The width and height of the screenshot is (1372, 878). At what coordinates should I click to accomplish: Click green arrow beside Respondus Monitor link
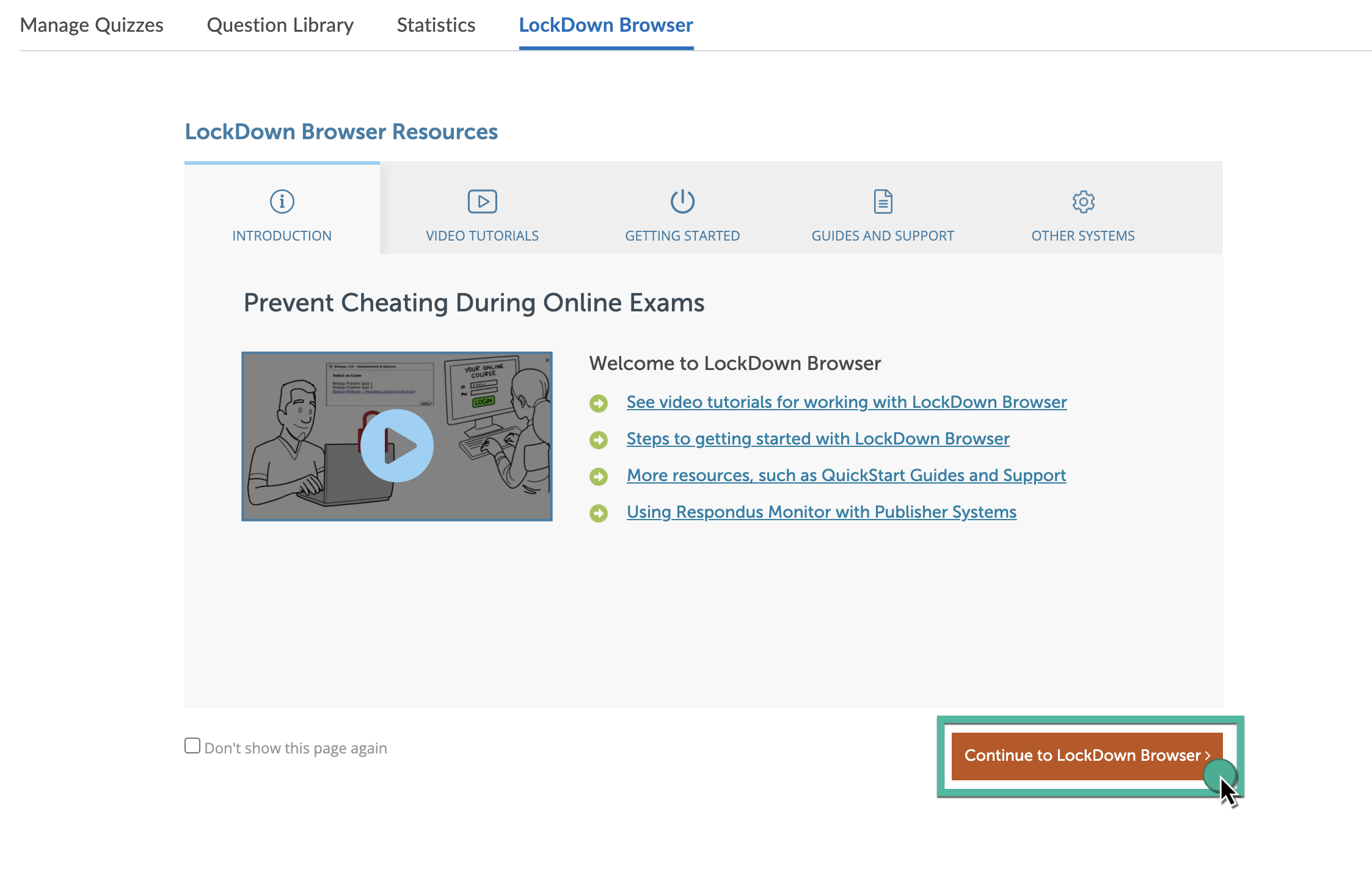click(599, 513)
